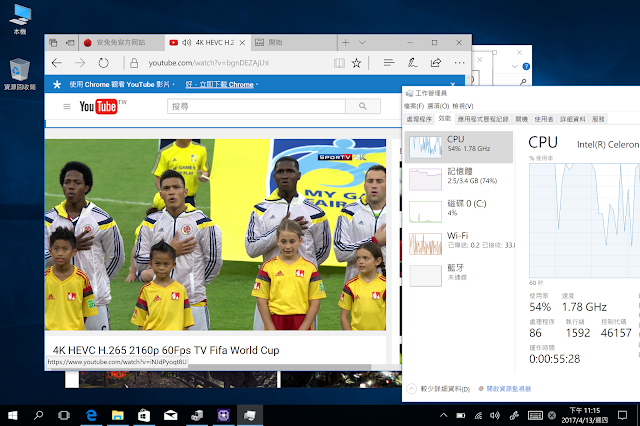Select the 效能 tab in Task Manager
640x426 pixels.
coord(444,118)
